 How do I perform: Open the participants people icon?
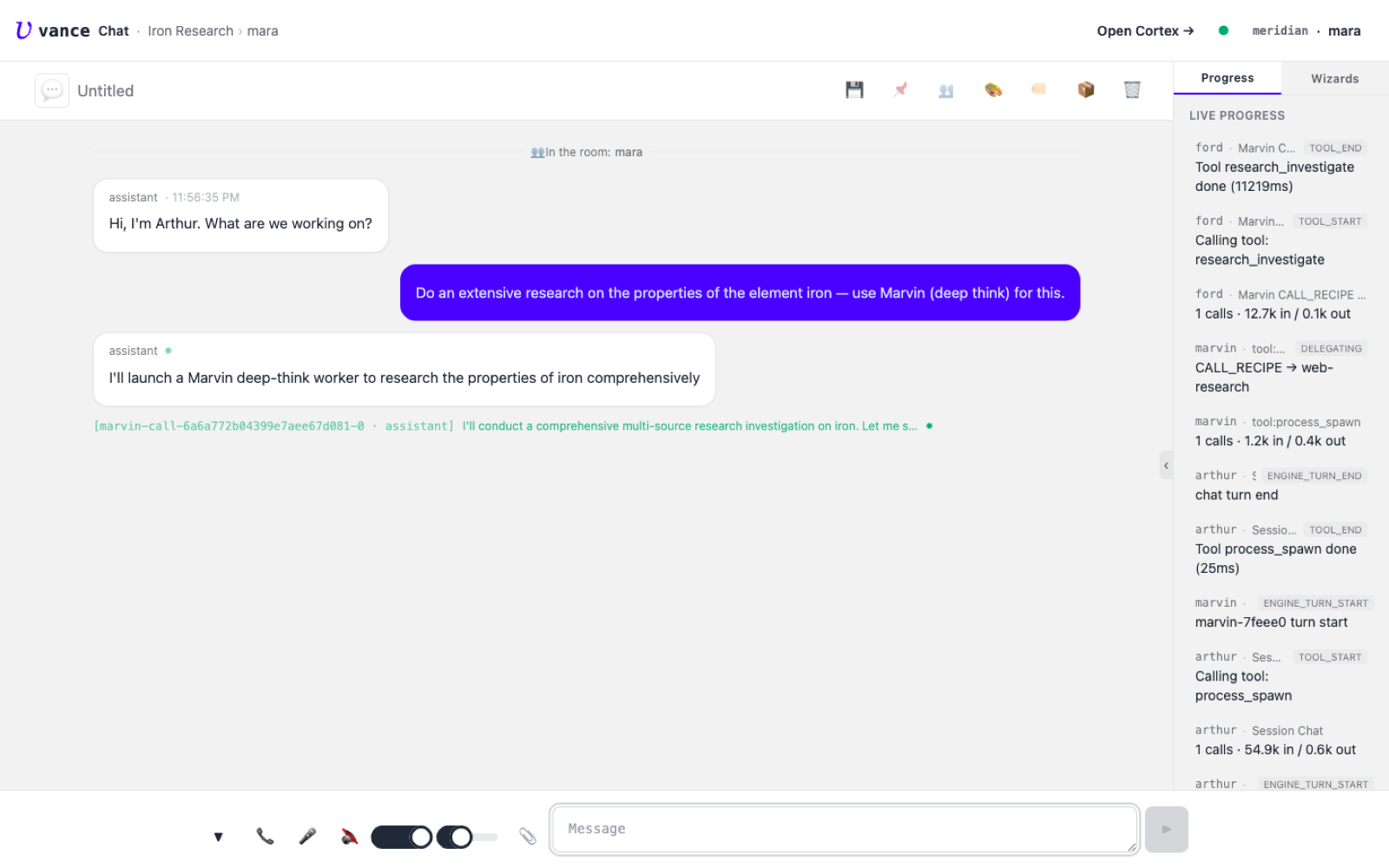click(x=946, y=90)
